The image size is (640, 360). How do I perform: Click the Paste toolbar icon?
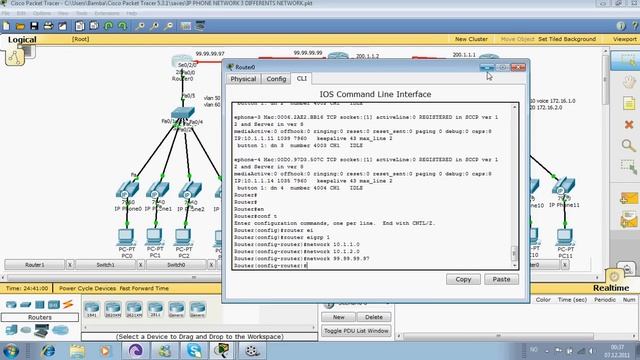coord(94,27)
